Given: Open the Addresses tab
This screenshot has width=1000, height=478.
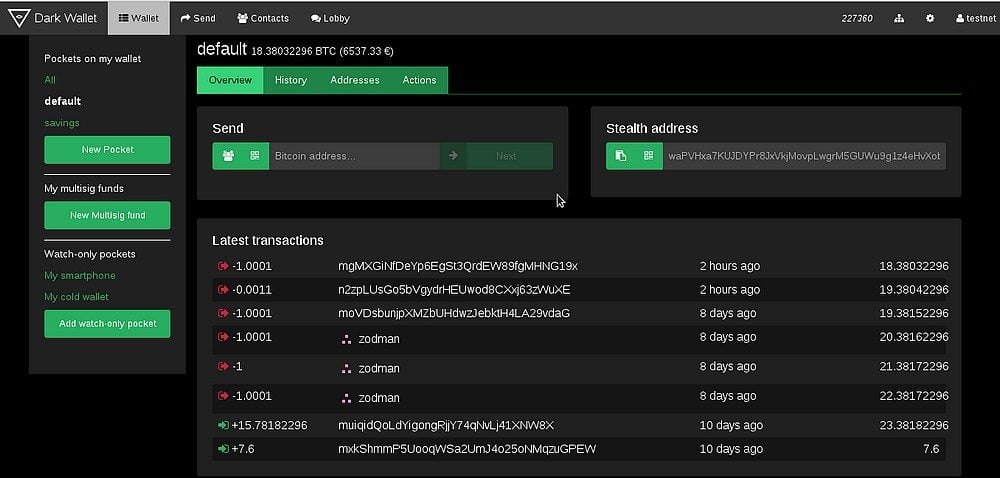Looking at the screenshot, I should pos(355,80).
